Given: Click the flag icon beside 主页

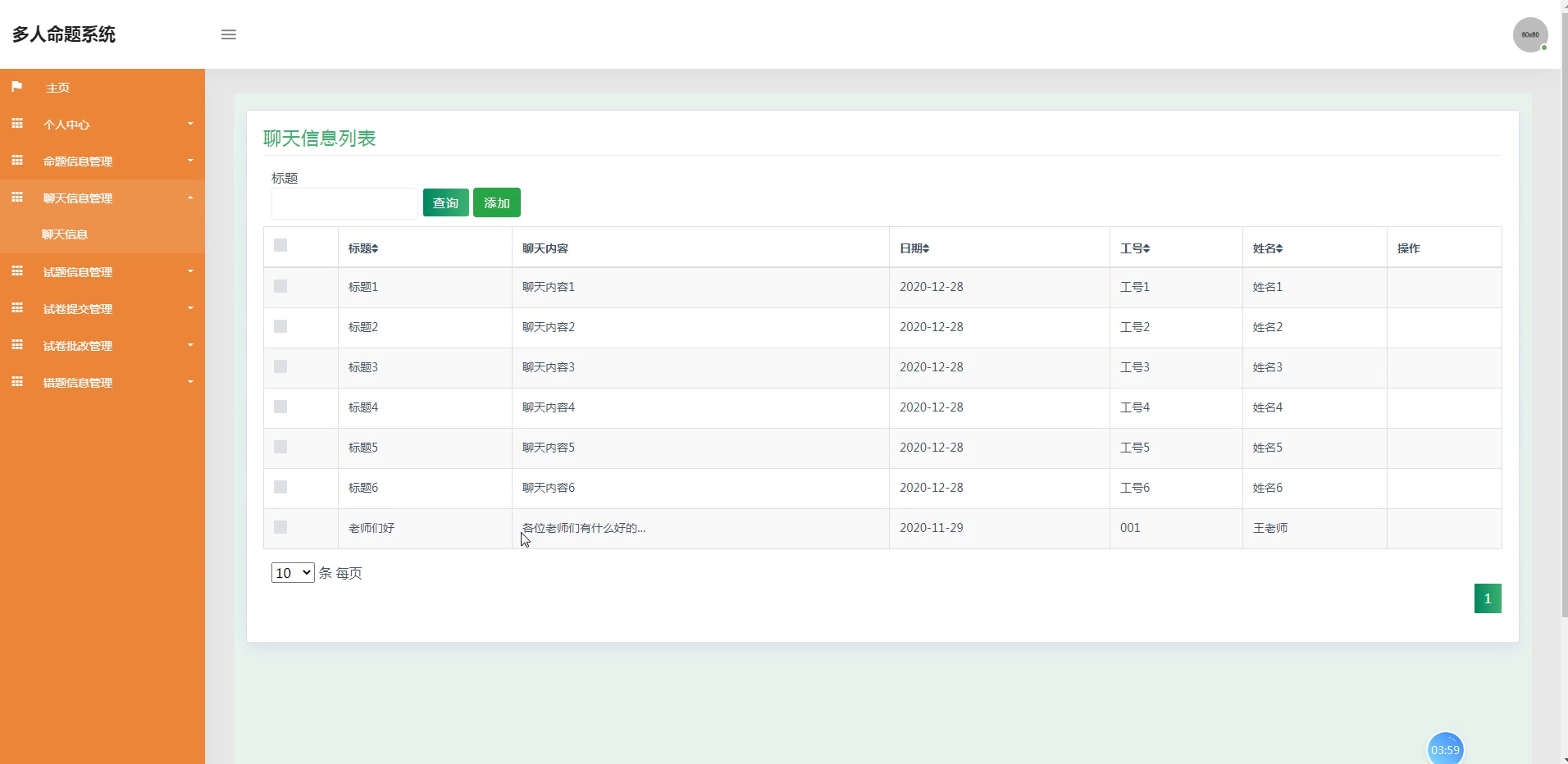Looking at the screenshot, I should point(16,87).
